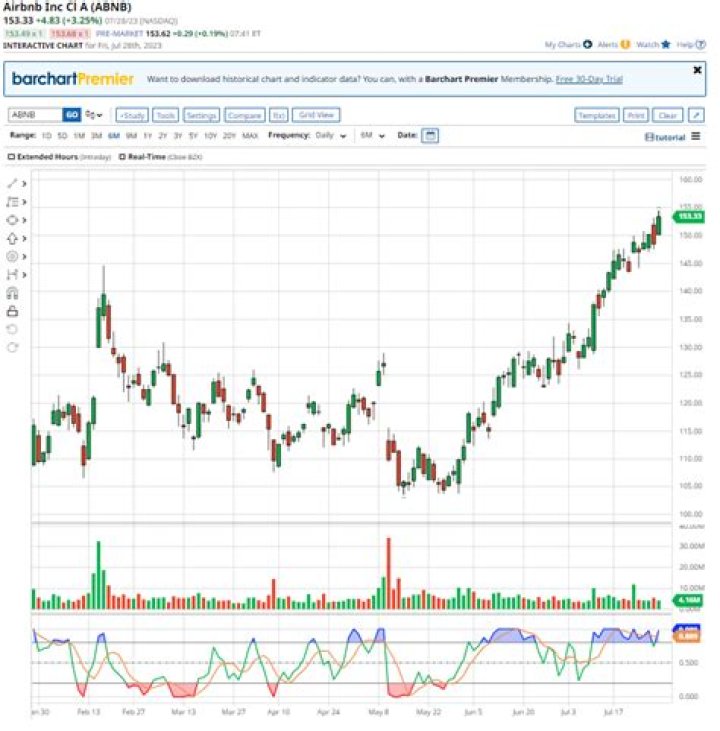Open the chart type selector icon

(93, 115)
